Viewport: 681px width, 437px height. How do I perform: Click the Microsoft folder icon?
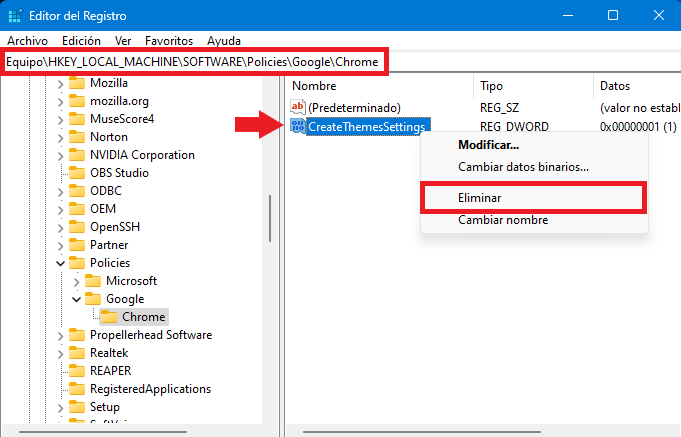coord(93,281)
